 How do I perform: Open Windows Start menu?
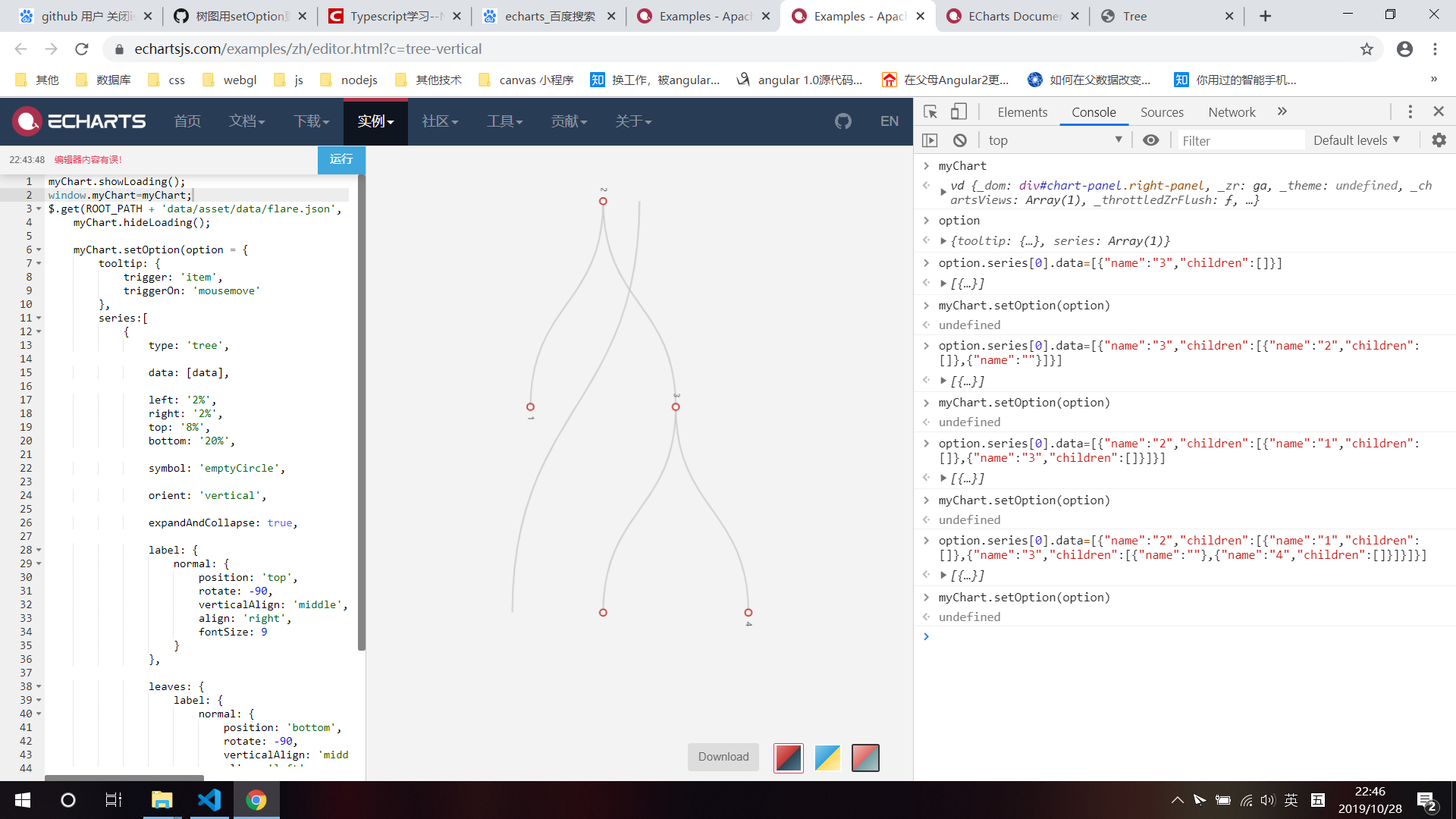22,800
